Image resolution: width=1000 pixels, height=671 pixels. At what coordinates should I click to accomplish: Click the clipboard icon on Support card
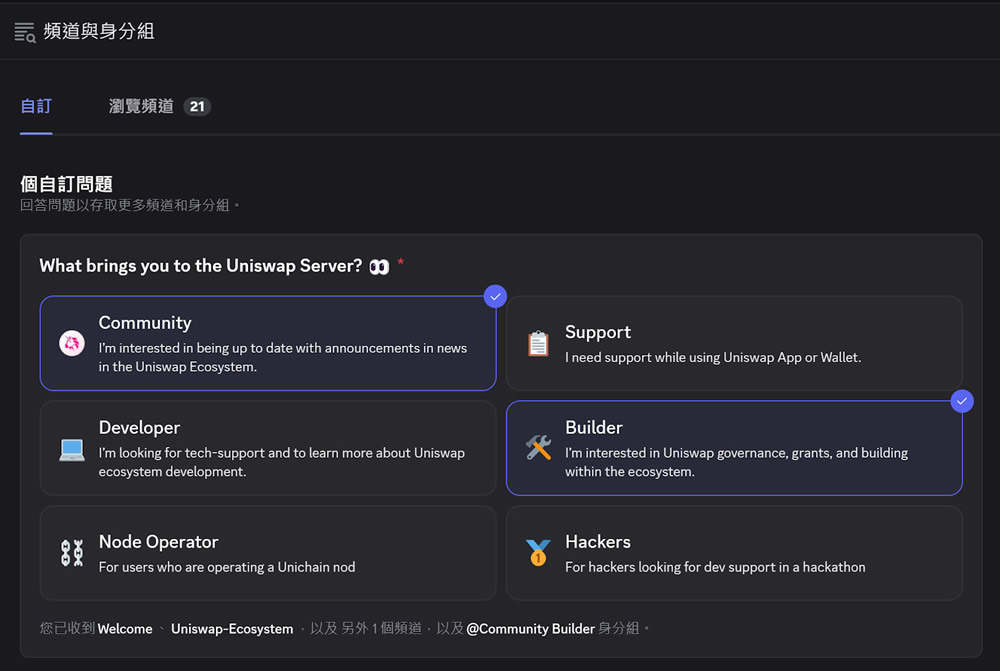click(x=538, y=343)
